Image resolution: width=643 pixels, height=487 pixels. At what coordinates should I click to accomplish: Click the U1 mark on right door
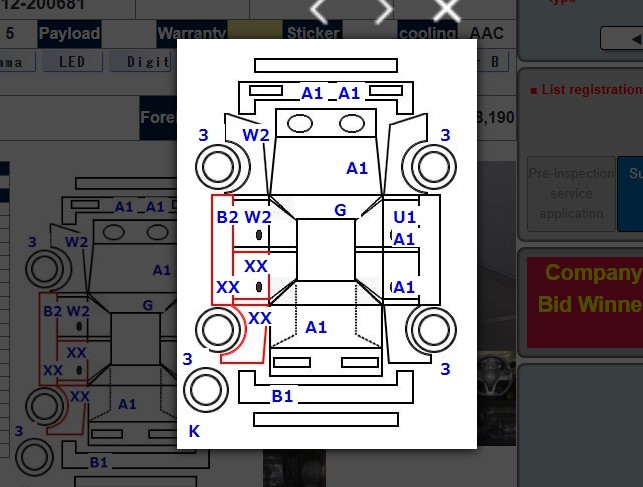tap(404, 217)
